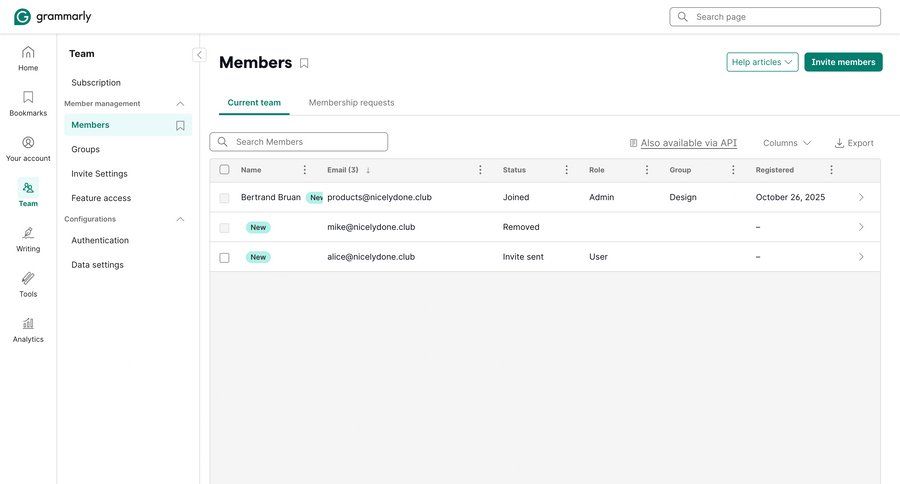Click the alice@nicelydone.club email
The height and width of the screenshot is (484, 900).
[371, 257]
